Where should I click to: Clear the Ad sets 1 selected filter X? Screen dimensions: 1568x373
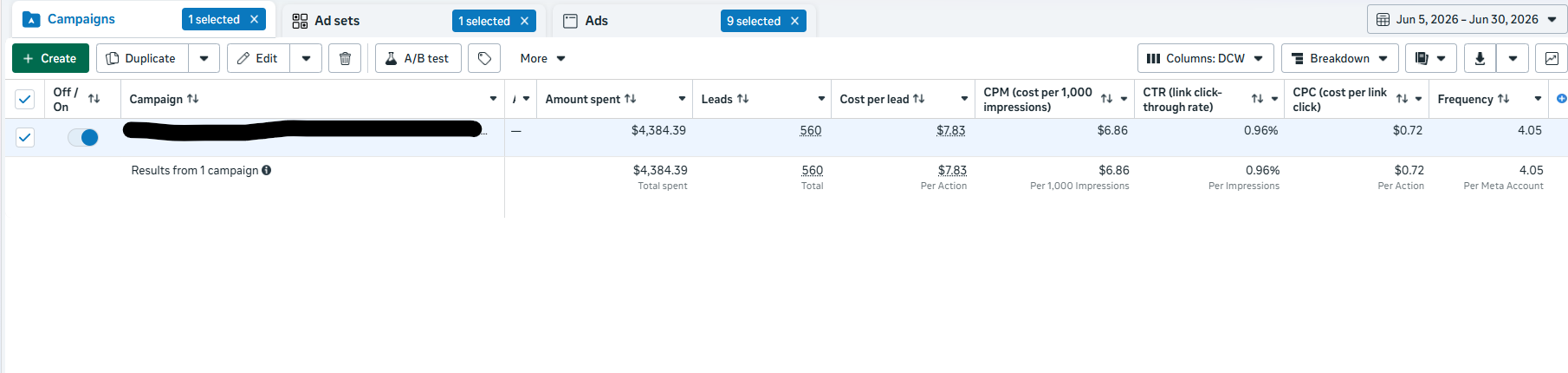click(524, 21)
